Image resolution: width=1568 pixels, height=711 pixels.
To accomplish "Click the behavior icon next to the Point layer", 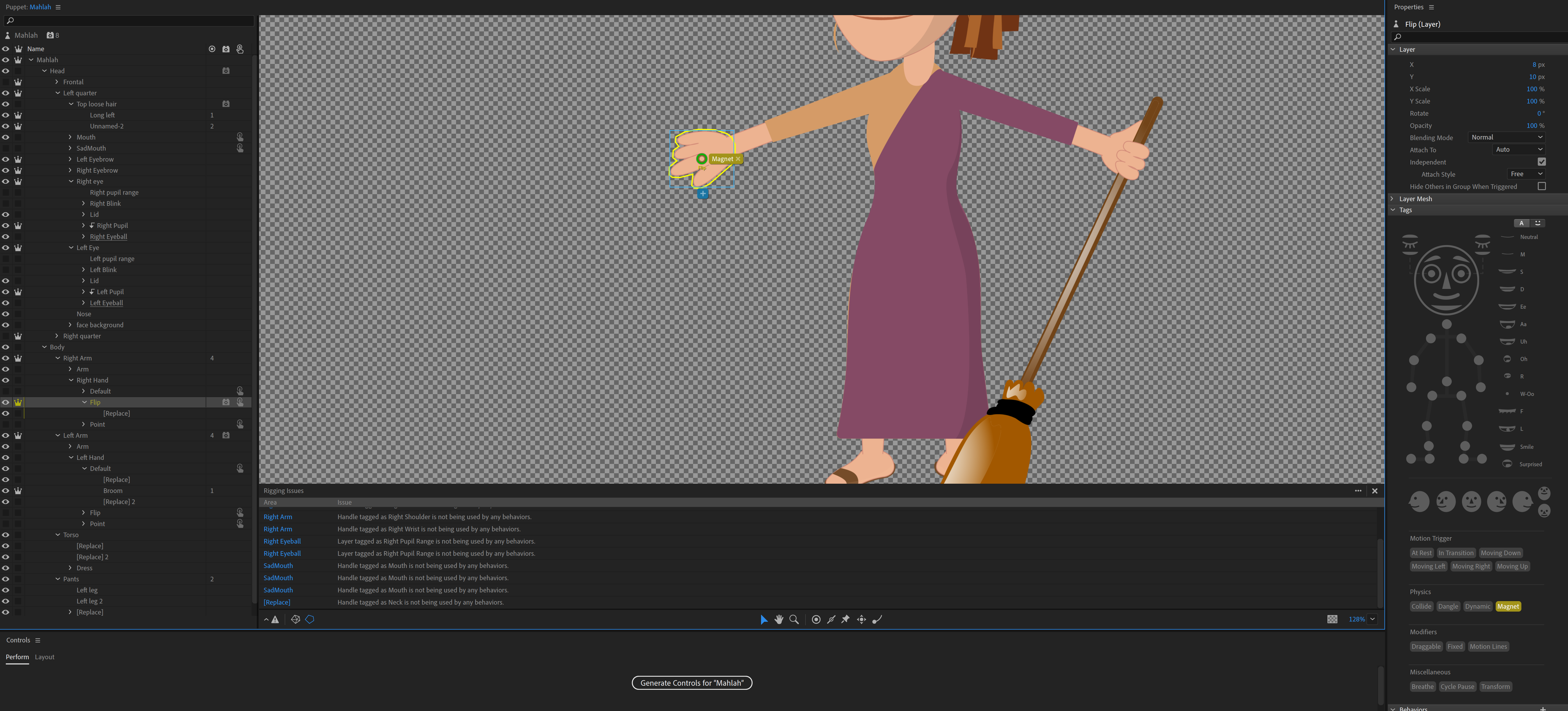I will tap(241, 424).
